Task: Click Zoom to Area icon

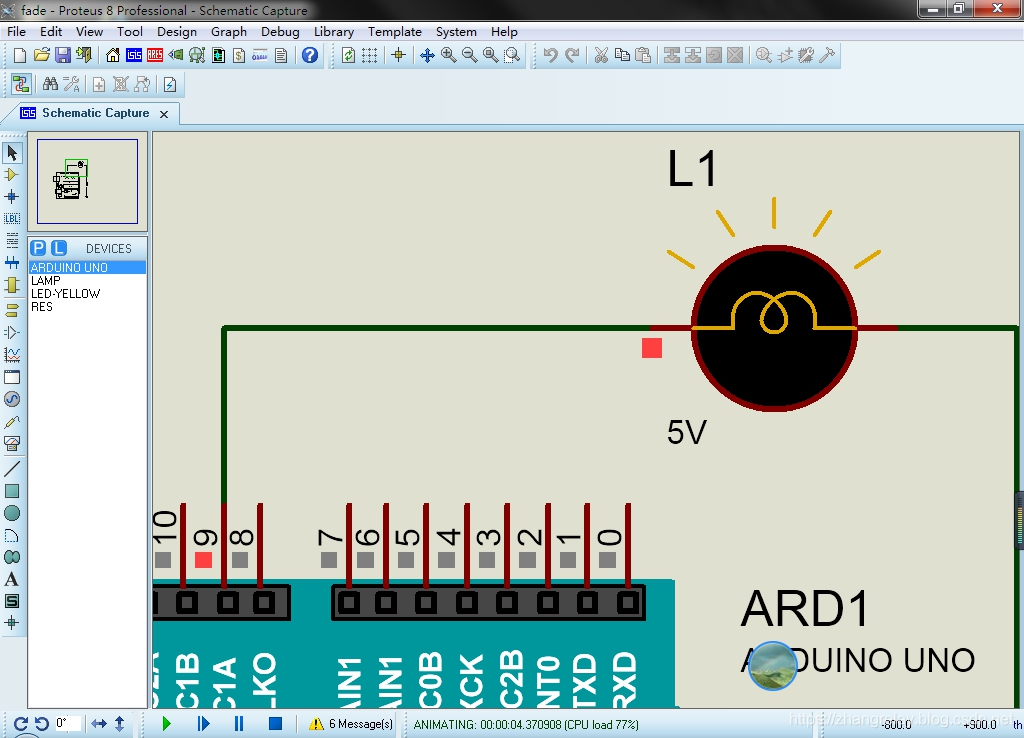Action: click(x=512, y=56)
